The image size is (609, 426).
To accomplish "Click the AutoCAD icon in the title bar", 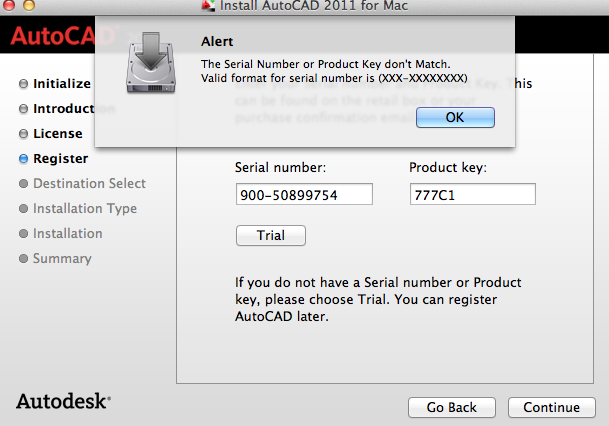I will click(208, 5).
